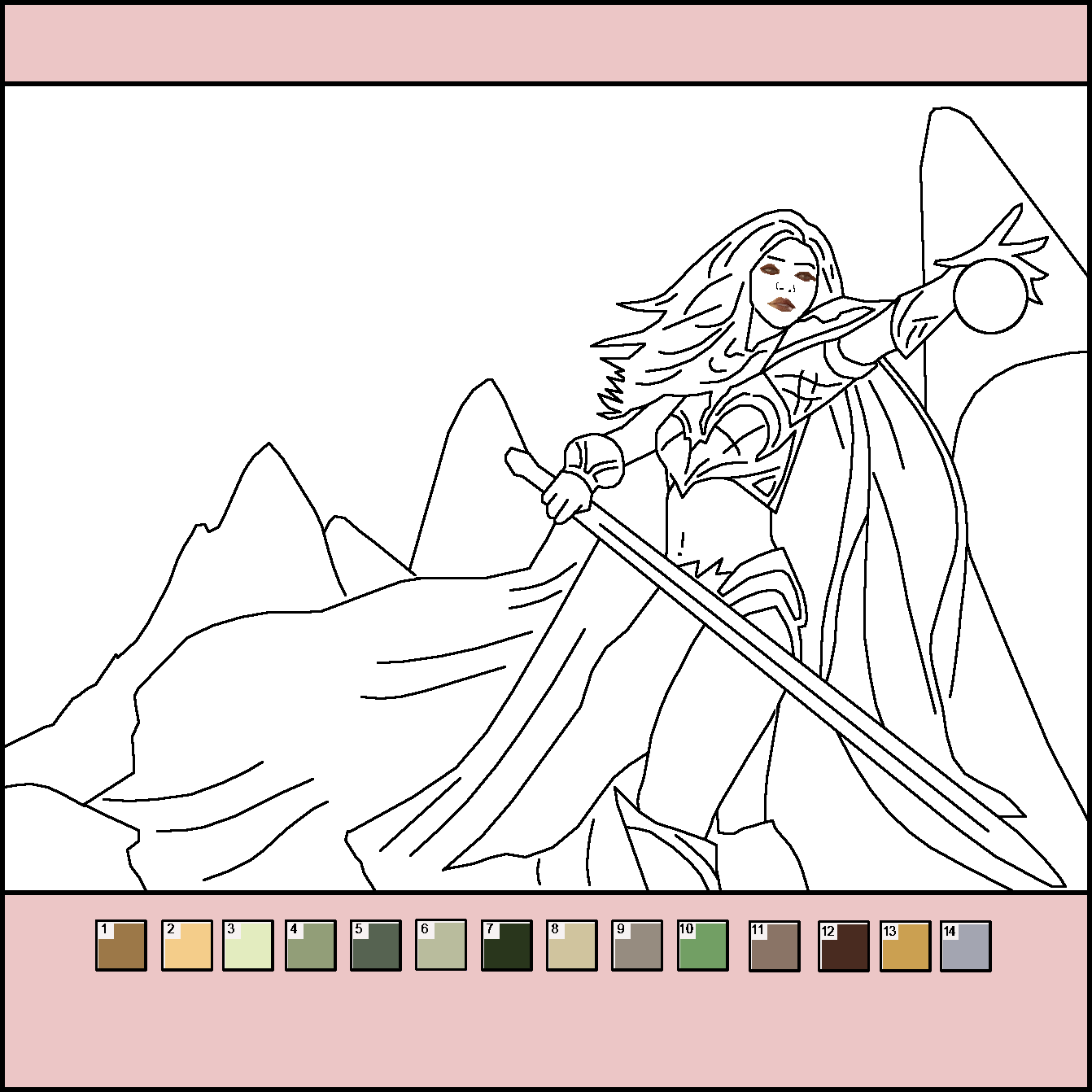Click the gloved hand gripping the sword
This screenshot has width=1092, height=1092.
567,495
